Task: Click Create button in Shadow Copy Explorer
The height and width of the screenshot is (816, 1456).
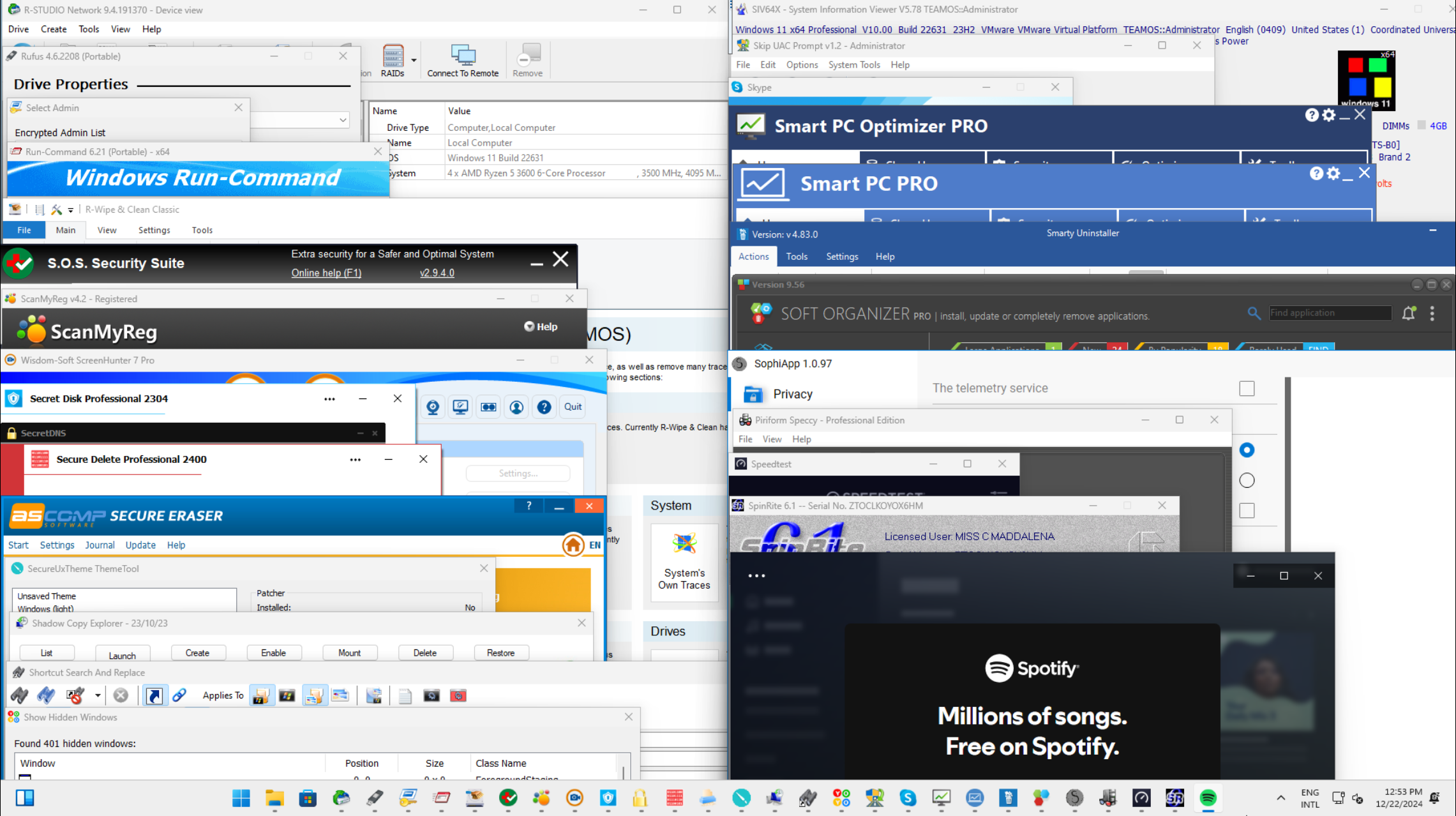Action: [x=197, y=653]
